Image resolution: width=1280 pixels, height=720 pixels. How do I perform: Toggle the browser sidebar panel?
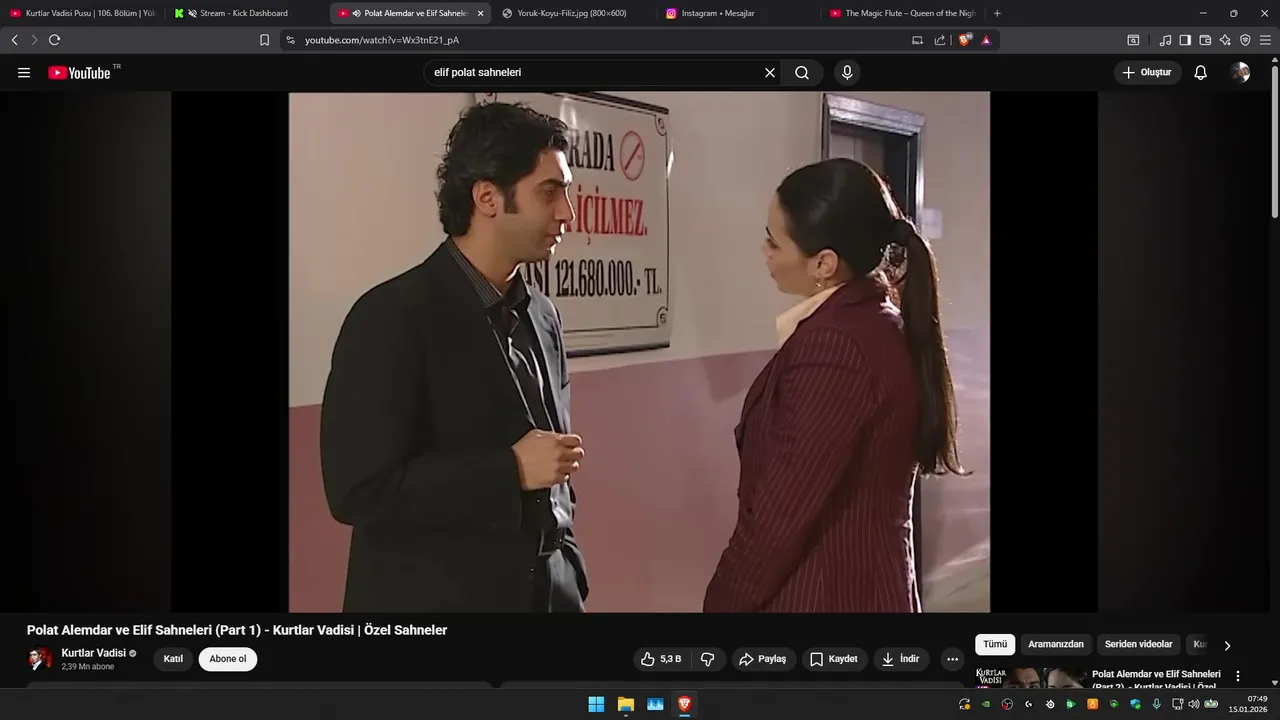point(1185,40)
